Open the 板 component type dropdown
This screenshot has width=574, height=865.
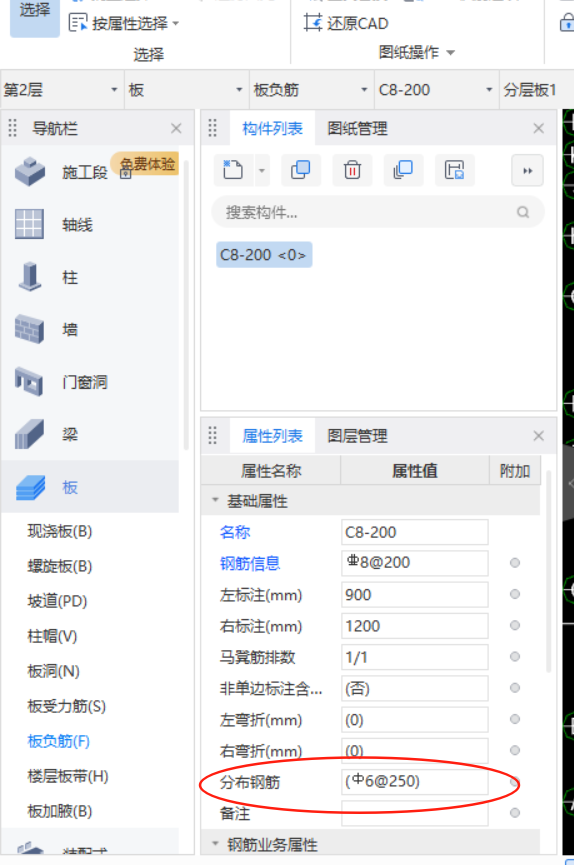point(239,89)
